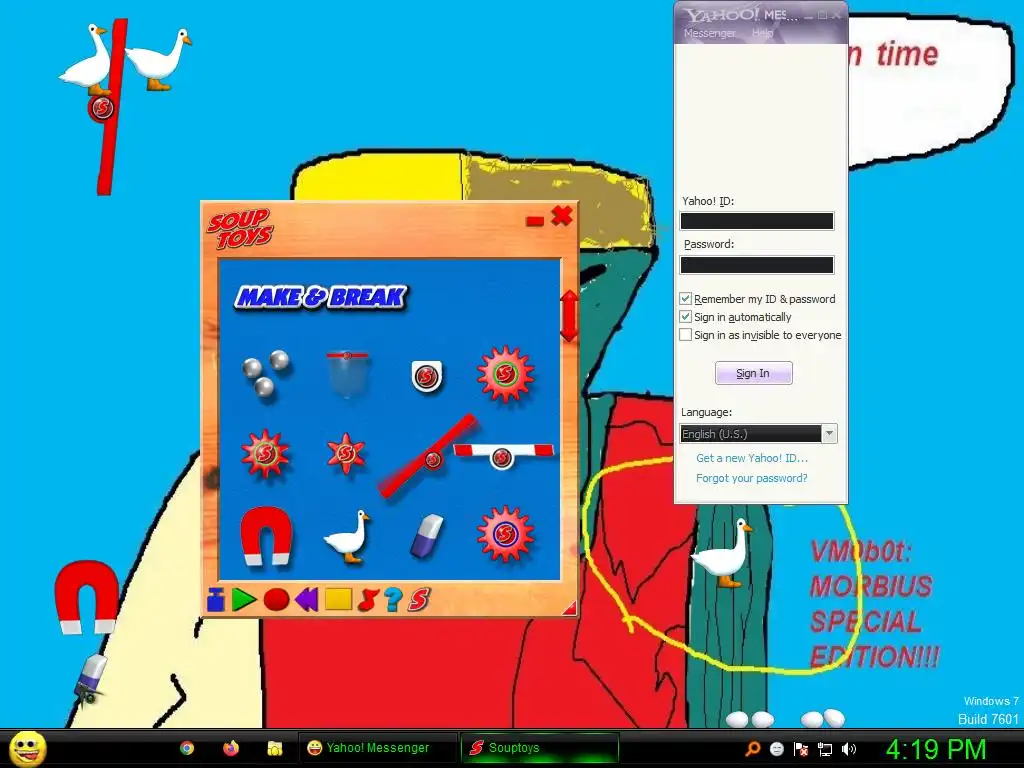The image size is (1024, 768).
Task: Select the translucent basket hoop toy
Action: pos(347,374)
